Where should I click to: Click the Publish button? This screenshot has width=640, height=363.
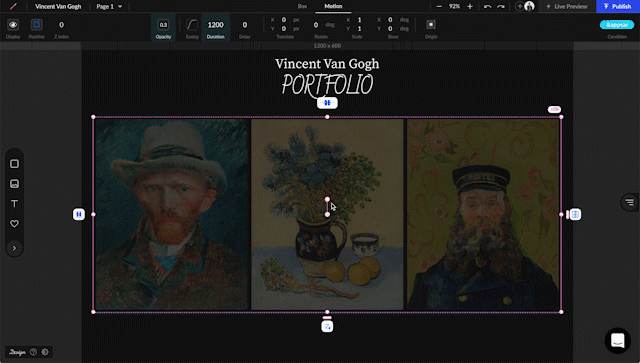coord(618,7)
